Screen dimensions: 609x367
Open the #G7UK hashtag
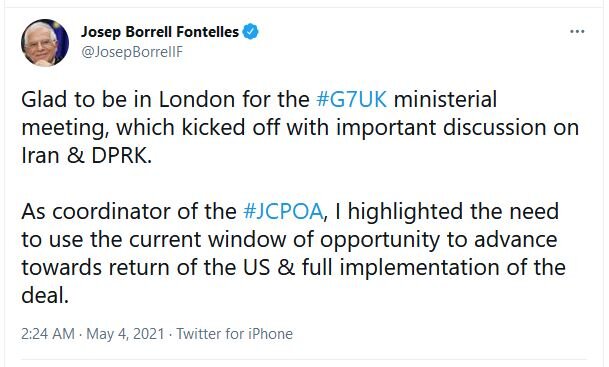click(x=351, y=99)
